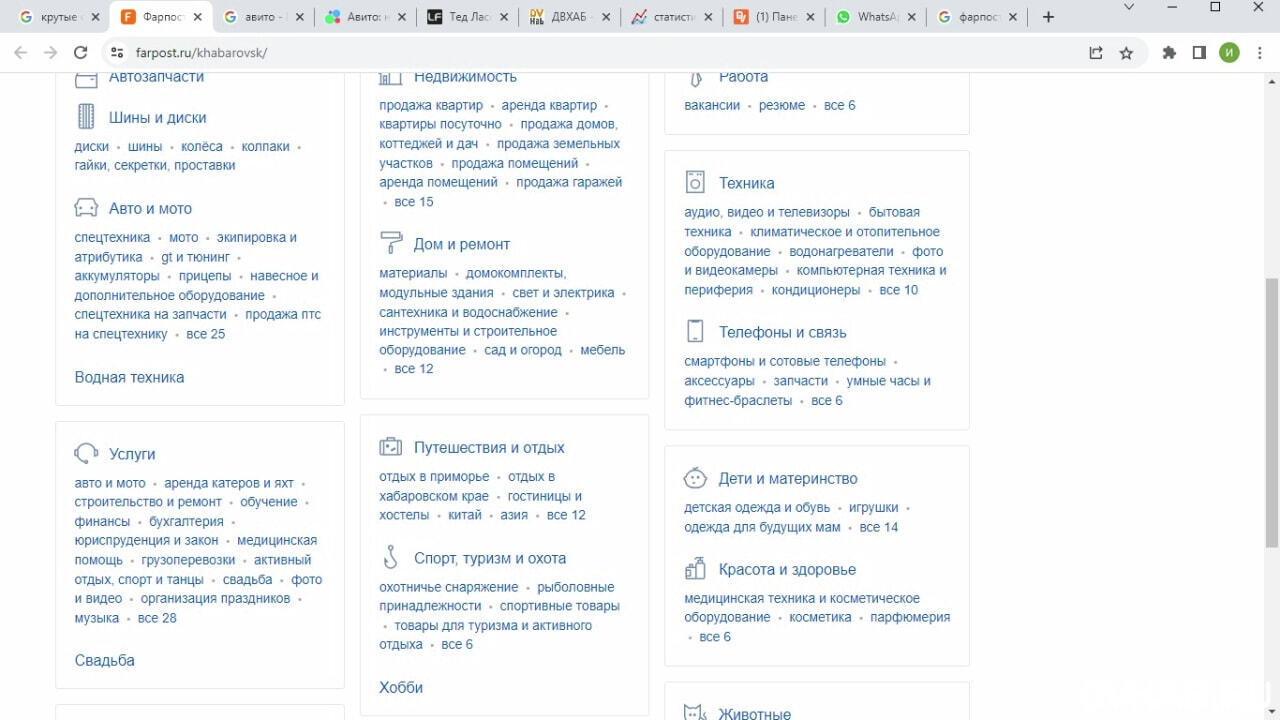Screen dimensions: 1280x720
Task: Toggle the browser side panel icon
Action: 1199,53
